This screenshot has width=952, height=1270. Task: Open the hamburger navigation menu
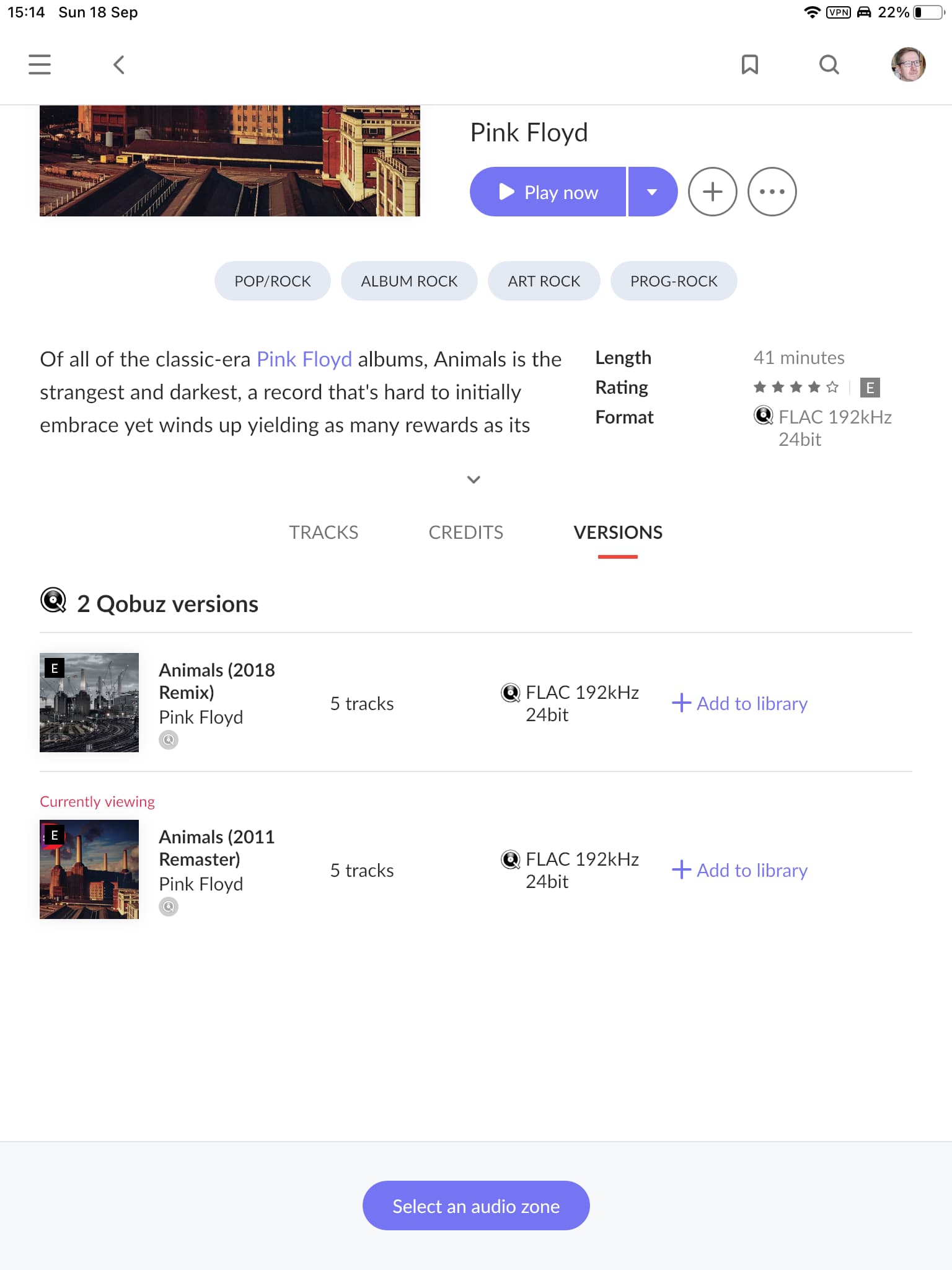tap(40, 64)
